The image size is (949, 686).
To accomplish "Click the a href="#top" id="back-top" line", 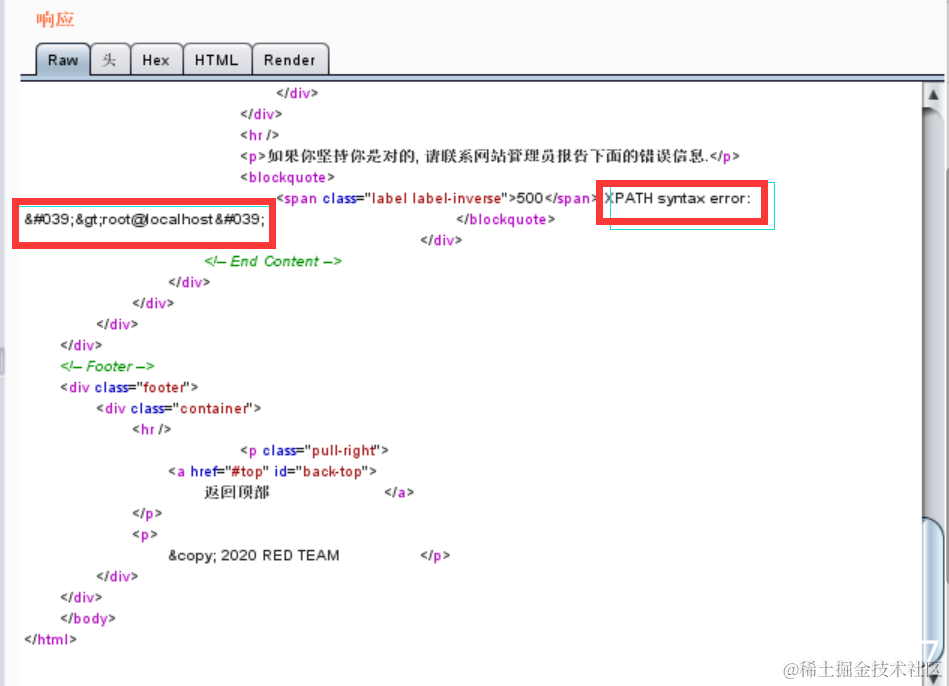I will coord(272,472).
